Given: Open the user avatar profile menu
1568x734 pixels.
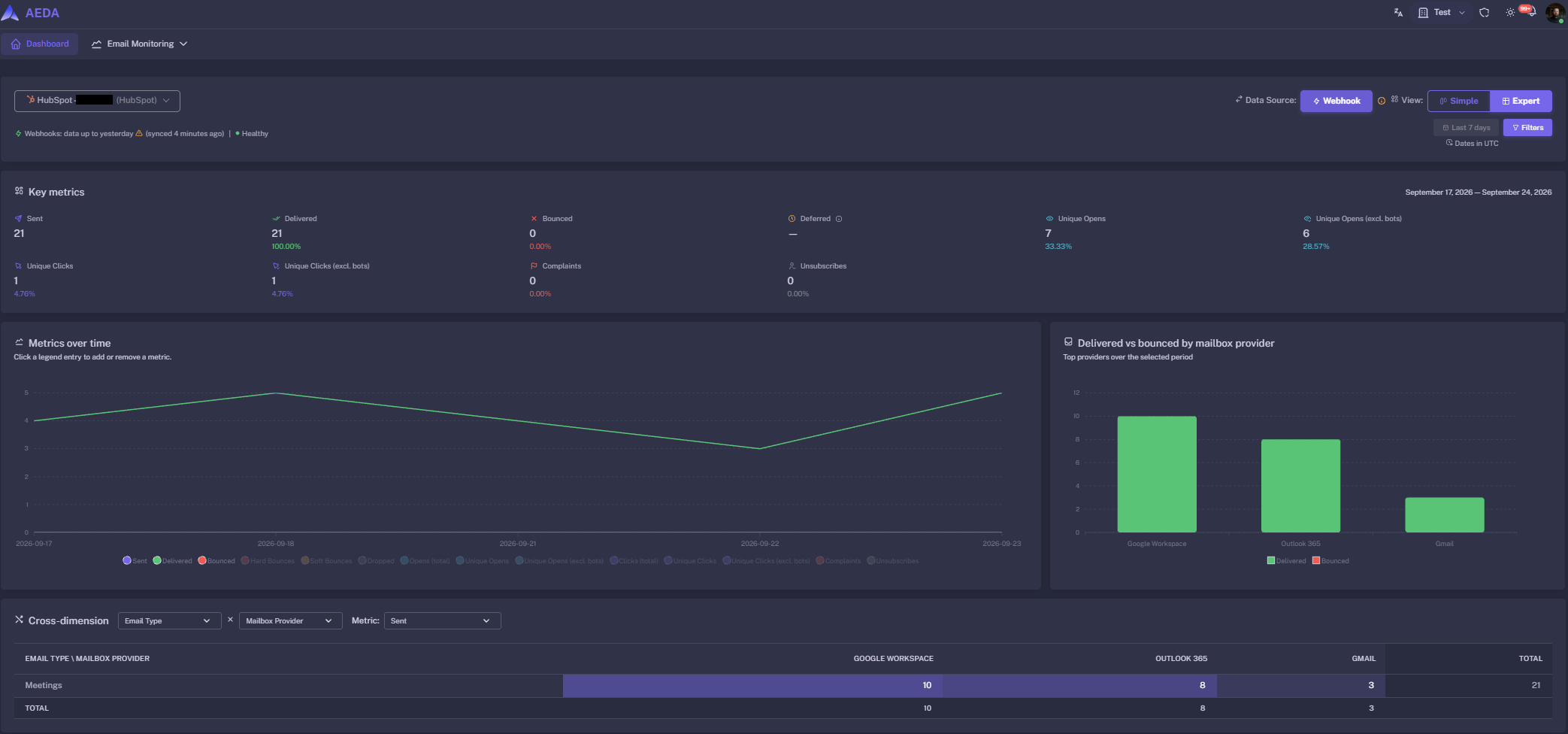Looking at the screenshot, I should (1555, 13).
